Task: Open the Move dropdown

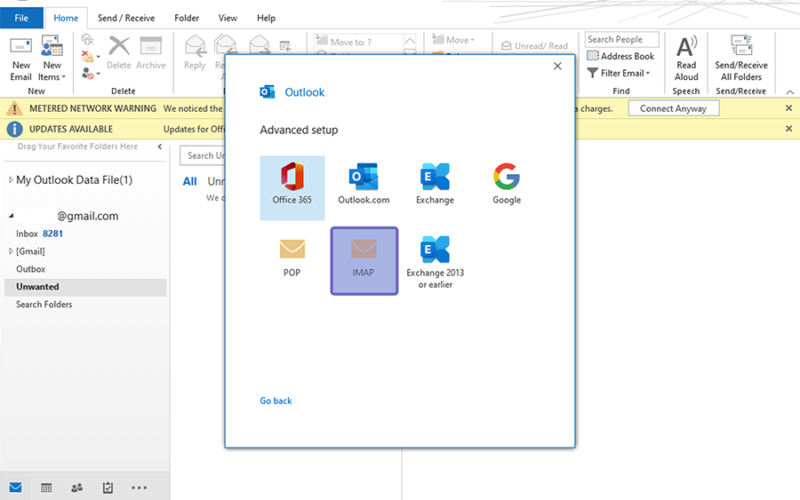Action: [454, 40]
